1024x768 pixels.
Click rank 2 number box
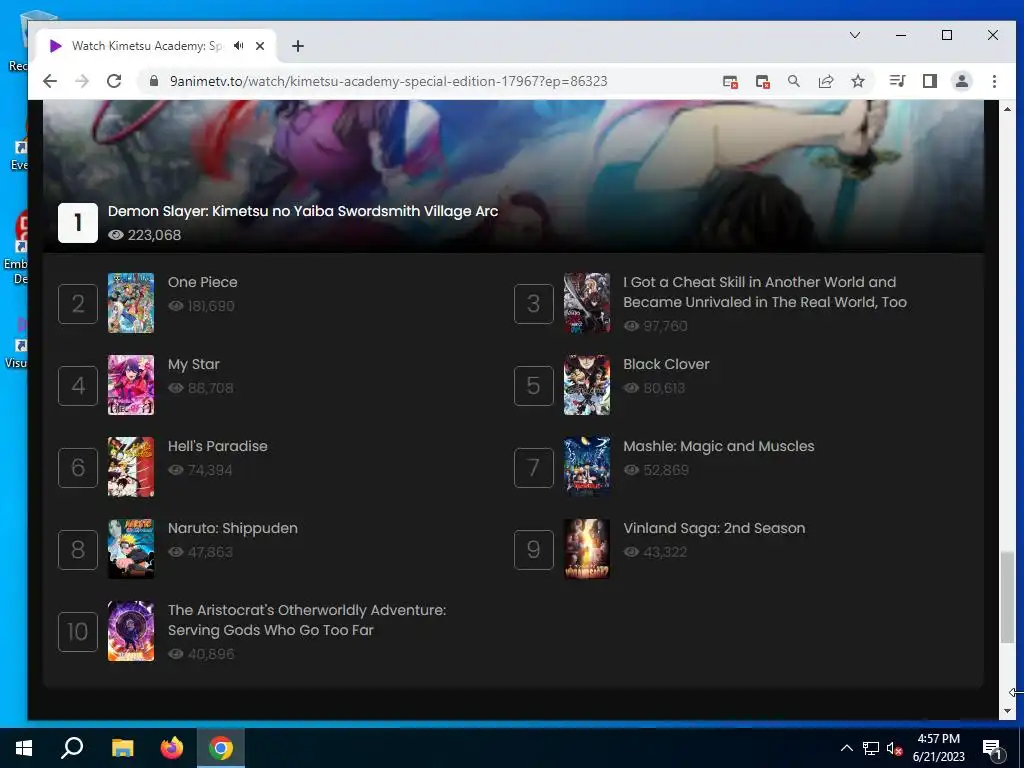pos(78,304)
